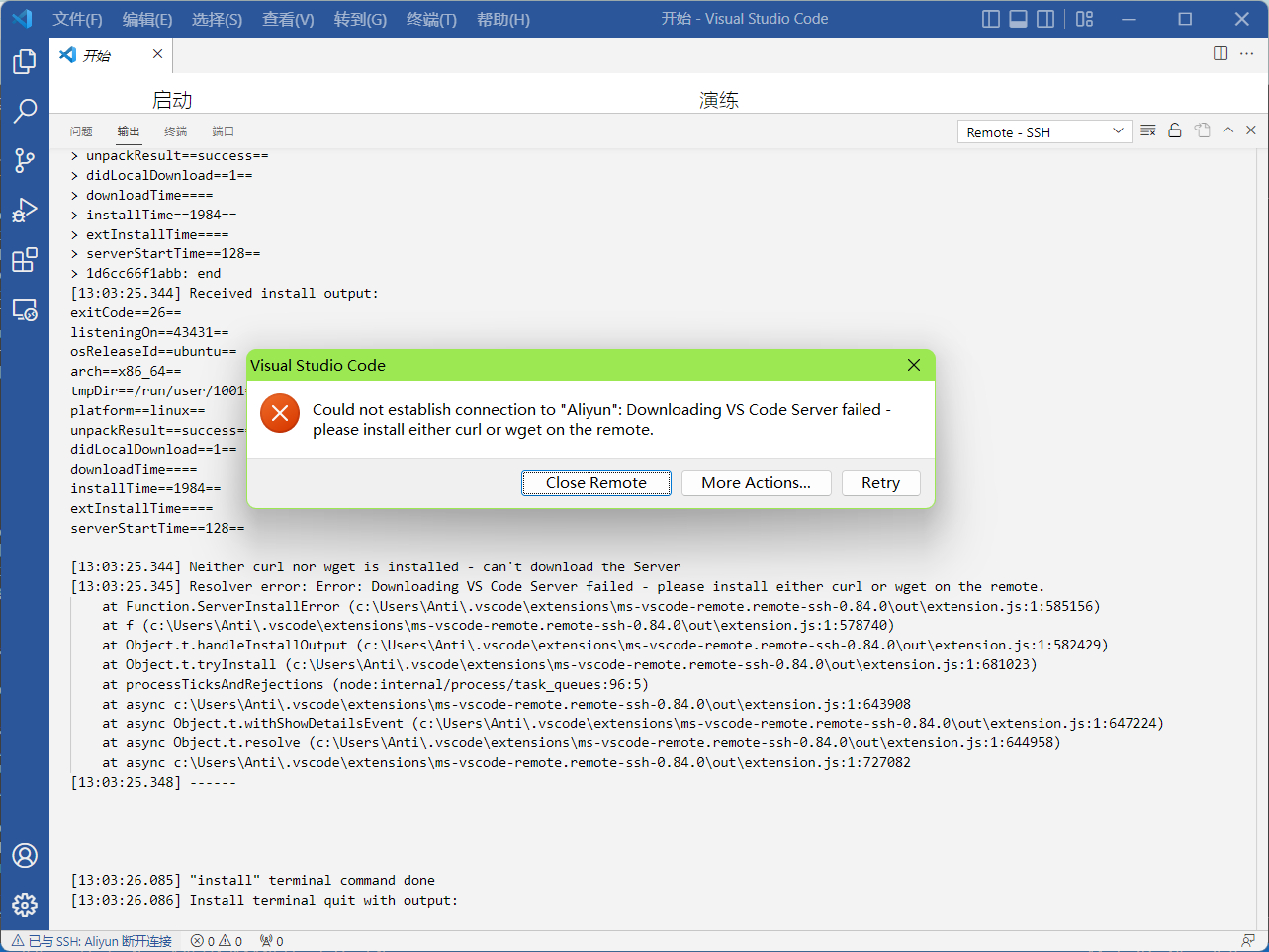Viewport: 1269px width, 952px height.
Task: Click the listeningOn==43431== log line
Action: tap(149, 332)
